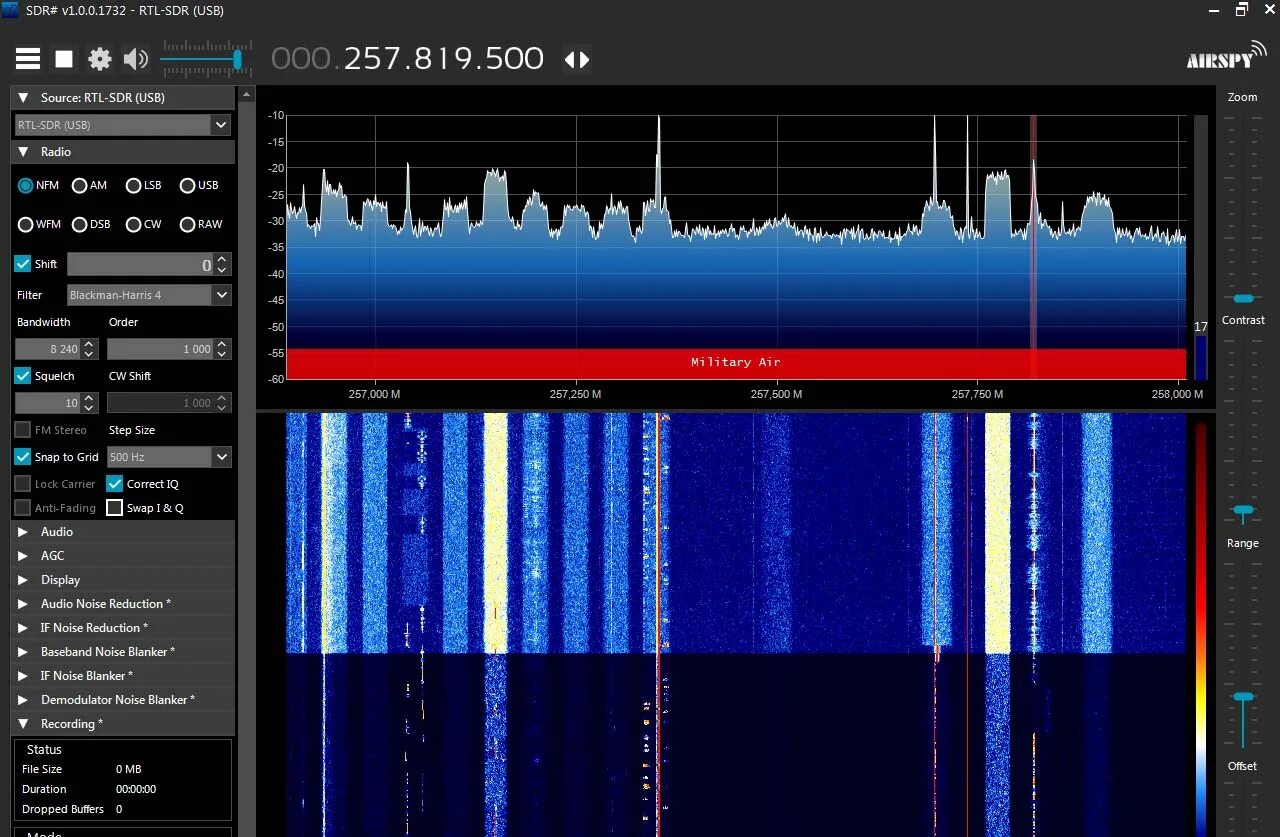
Task: Toggle the Correct IQ checkbox
Action: (x=114, y=483)
